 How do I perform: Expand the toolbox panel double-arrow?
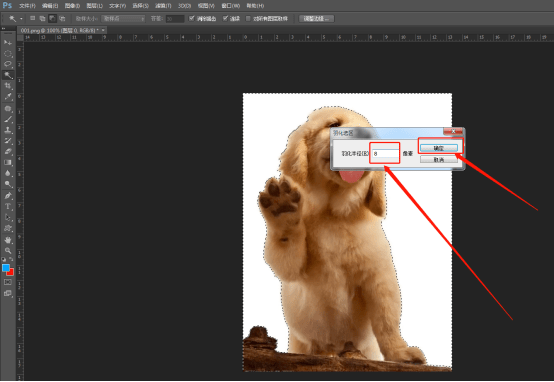tap(4, 28)
